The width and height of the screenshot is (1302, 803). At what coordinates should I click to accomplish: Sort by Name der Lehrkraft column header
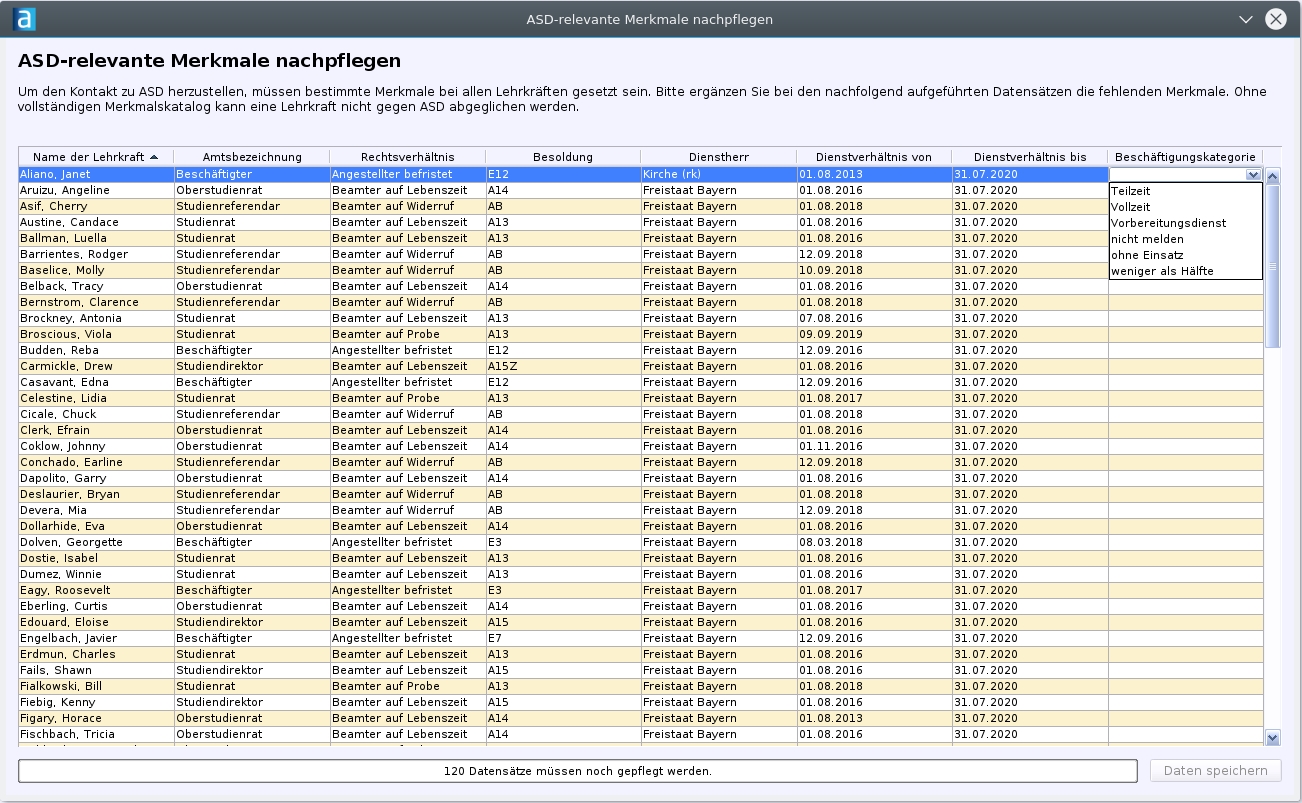pos(96,157)
